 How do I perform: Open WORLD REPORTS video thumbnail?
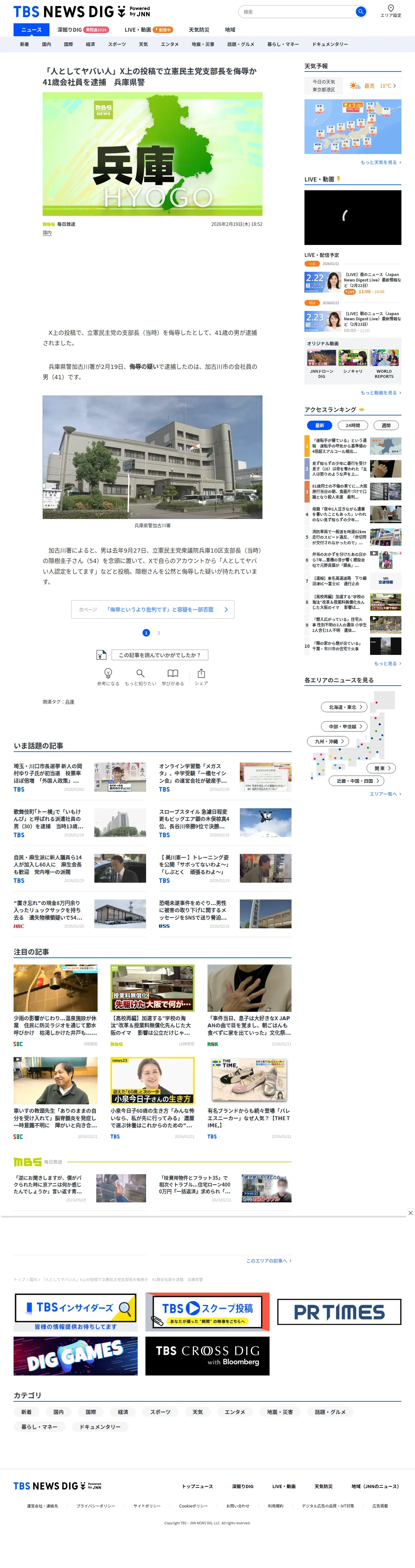click(x=384, y=357)
